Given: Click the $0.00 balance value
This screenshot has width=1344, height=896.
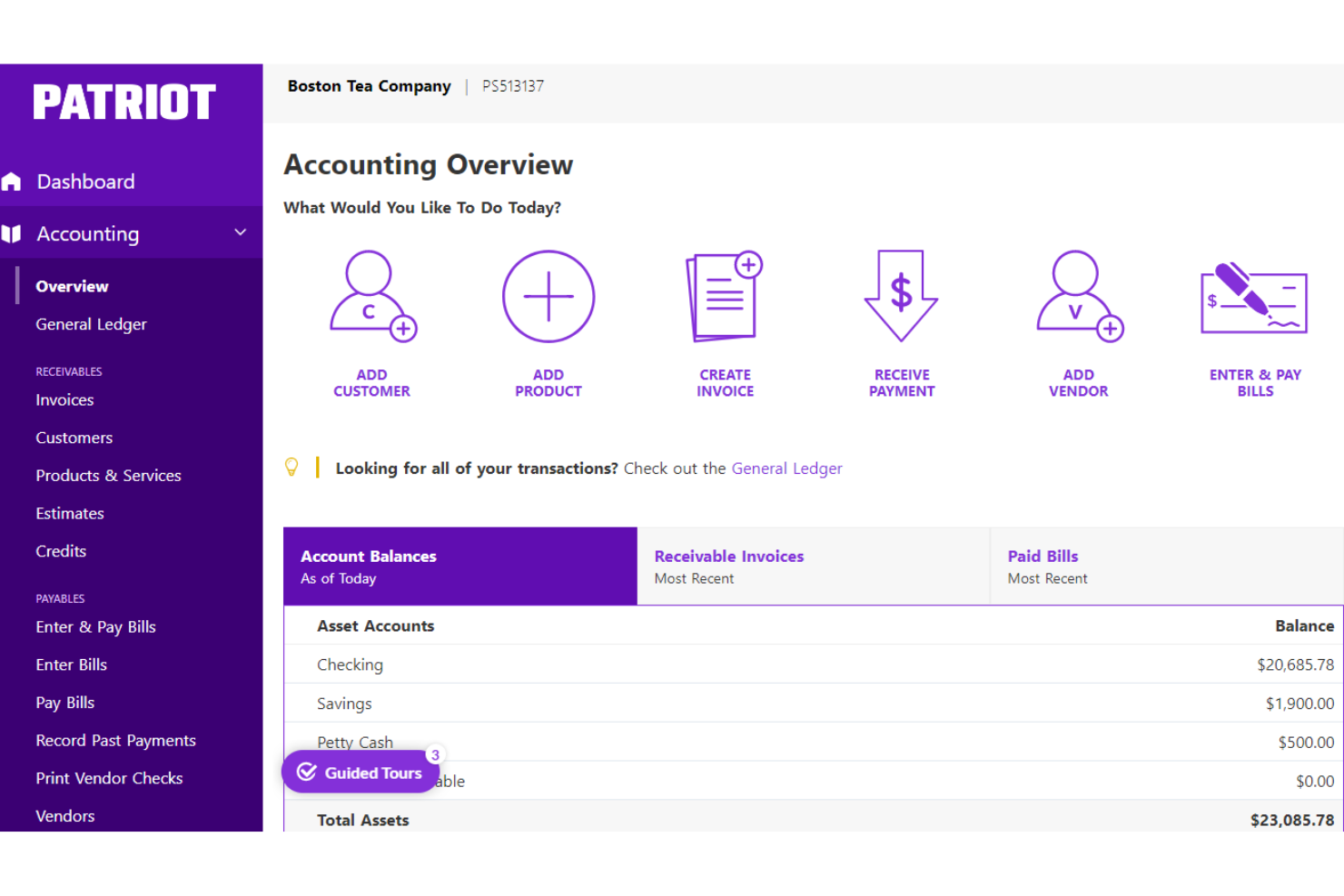Looking at the screenshot, I should [1315, 782].
